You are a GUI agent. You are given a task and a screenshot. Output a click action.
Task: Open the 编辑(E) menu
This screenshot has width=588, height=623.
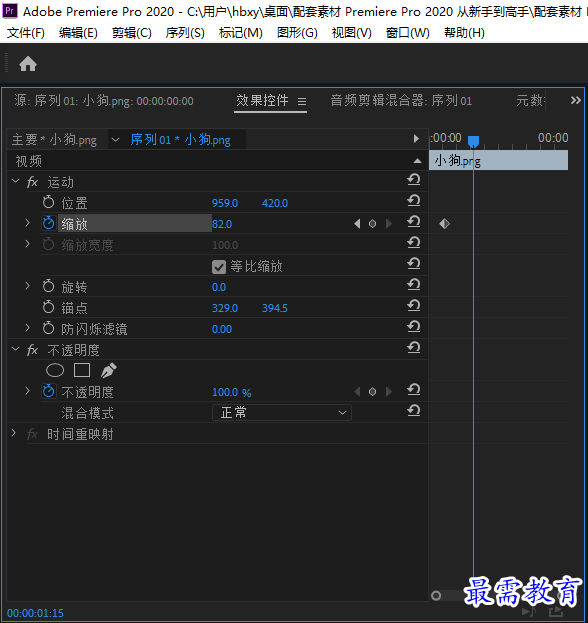point(78,33)
